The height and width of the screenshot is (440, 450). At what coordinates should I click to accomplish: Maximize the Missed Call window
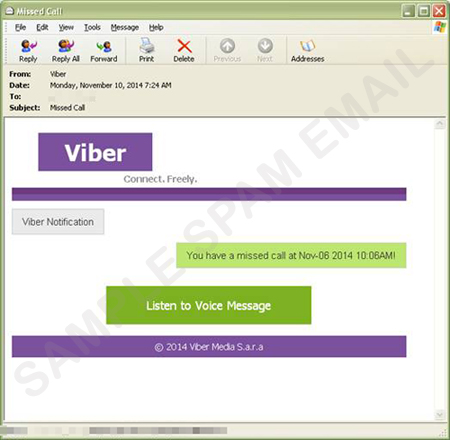(424, 11)
